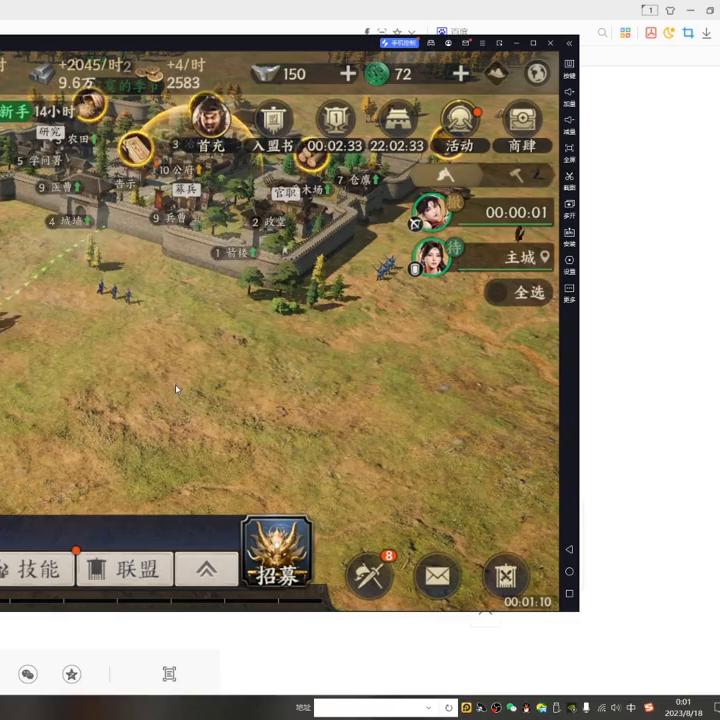Open the mail envelope icon in game
Screen dimensions: 720x720
[x=438, y=575]
